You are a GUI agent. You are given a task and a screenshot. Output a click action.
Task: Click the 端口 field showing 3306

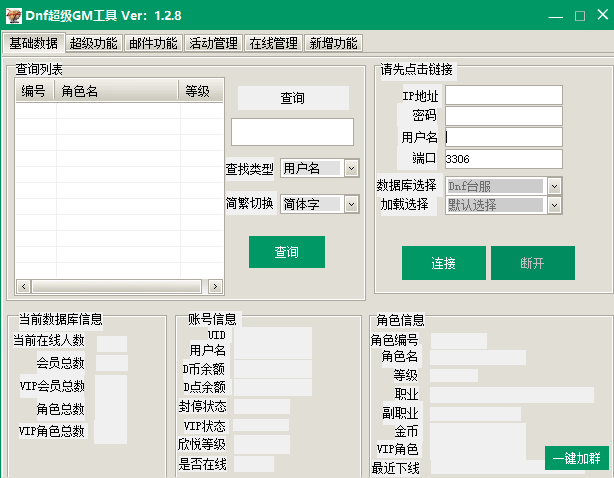tap(503, 159)
